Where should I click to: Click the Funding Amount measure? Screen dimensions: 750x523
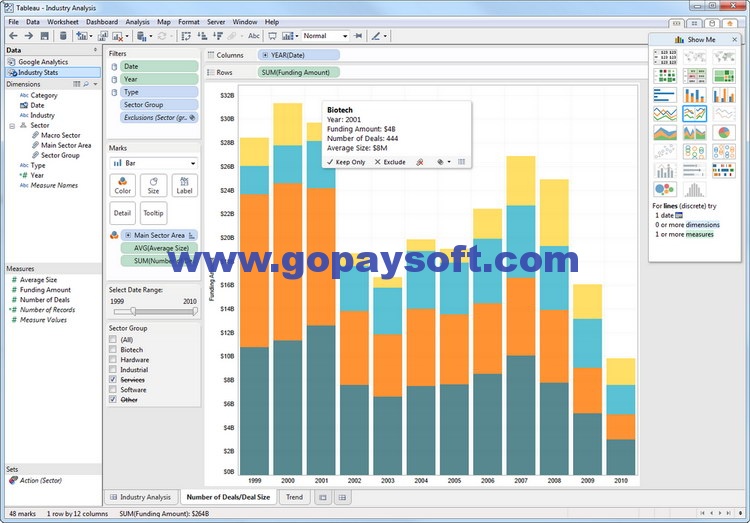pos(45,289)
